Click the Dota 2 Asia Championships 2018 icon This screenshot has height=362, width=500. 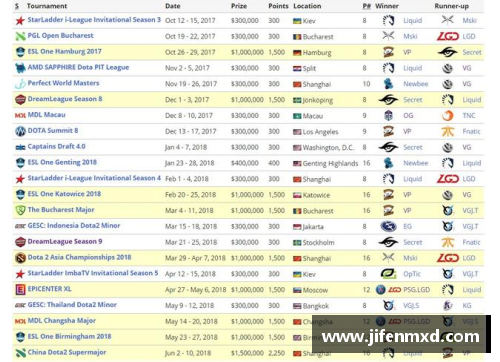pos(20,258)
